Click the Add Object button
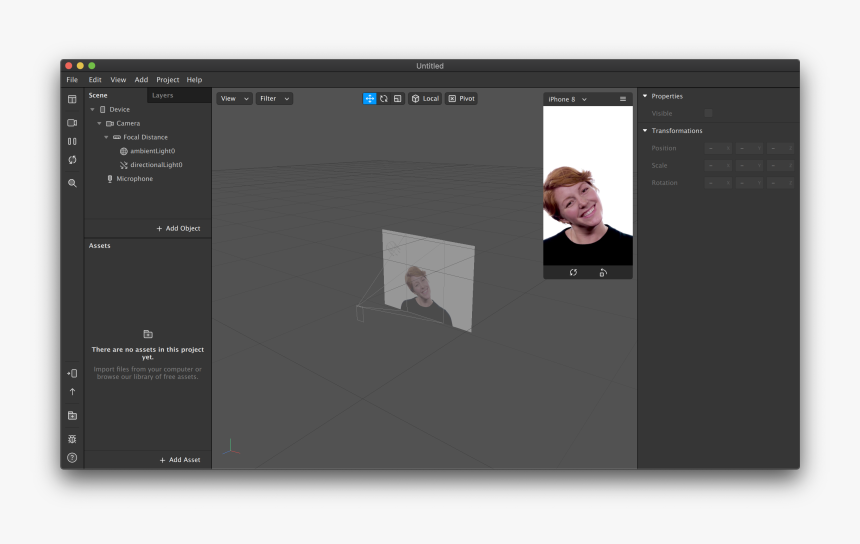This screenshot has height=544, width=860. (178, 228)
